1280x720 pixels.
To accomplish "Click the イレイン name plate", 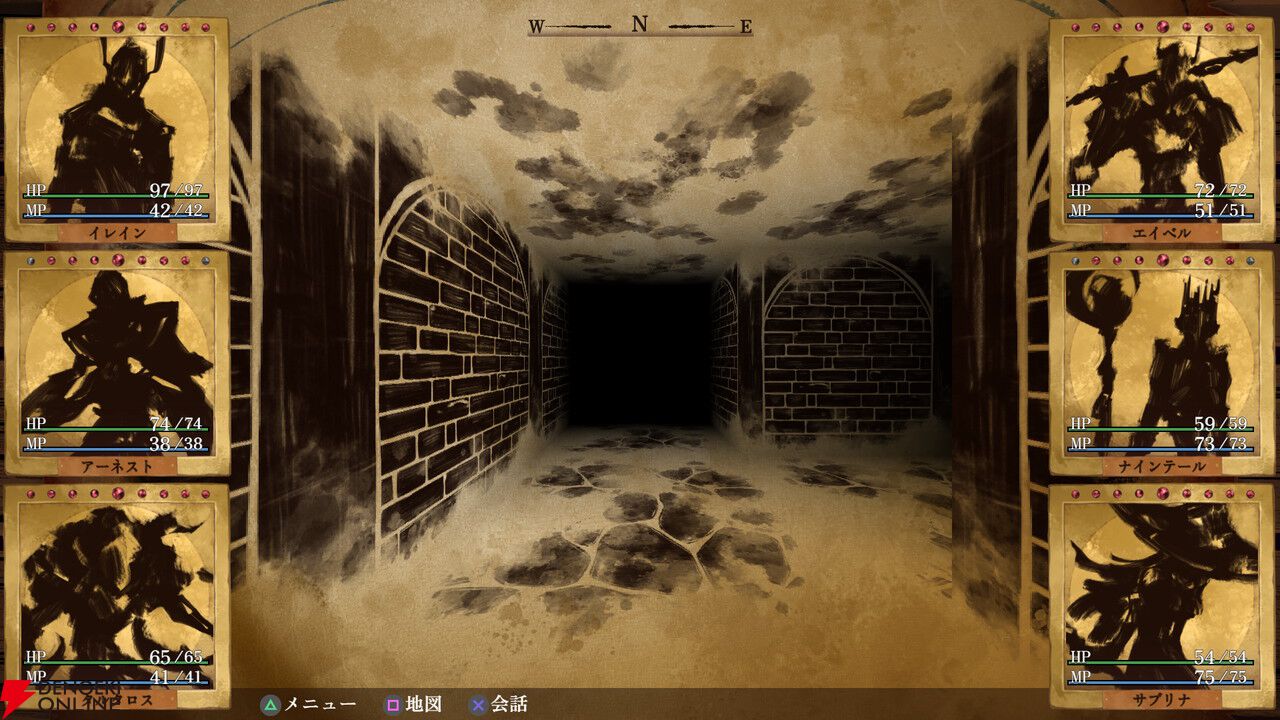I will tap(117, 232).
